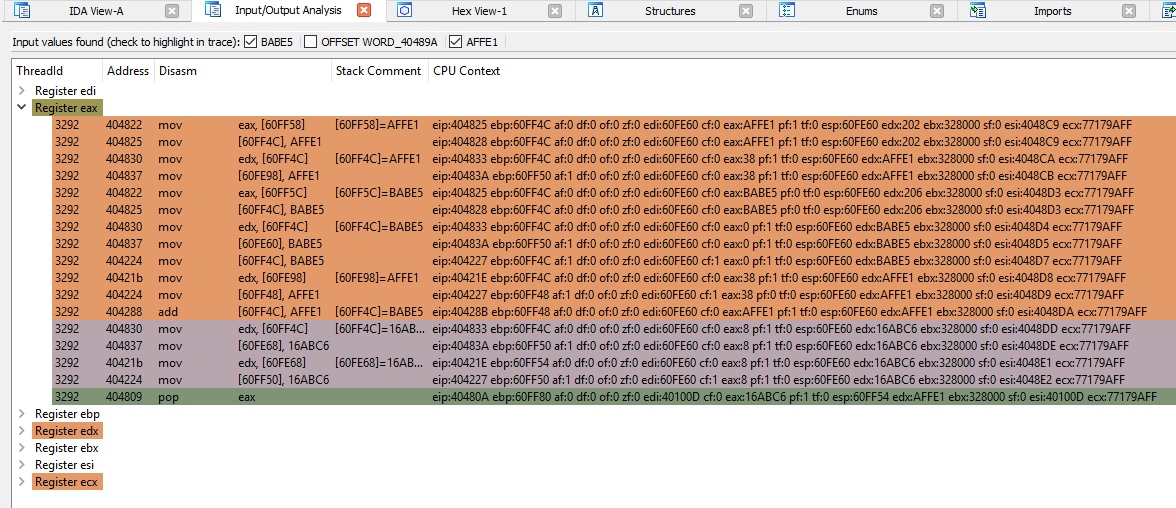Click the IDA View-A tab icon

(22, 11)
